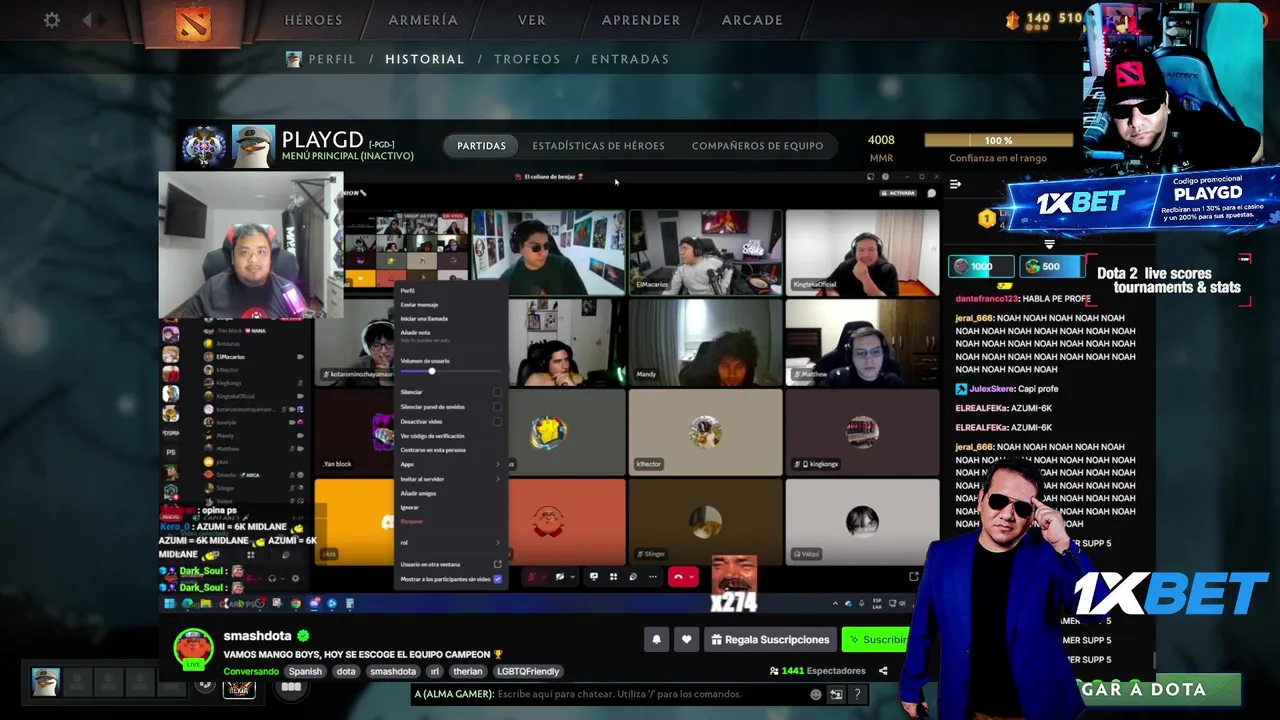This screenshot has width=1280, height=720.
Task: Click the Confianza en el rango bar
Action: [x=998, y=141]
